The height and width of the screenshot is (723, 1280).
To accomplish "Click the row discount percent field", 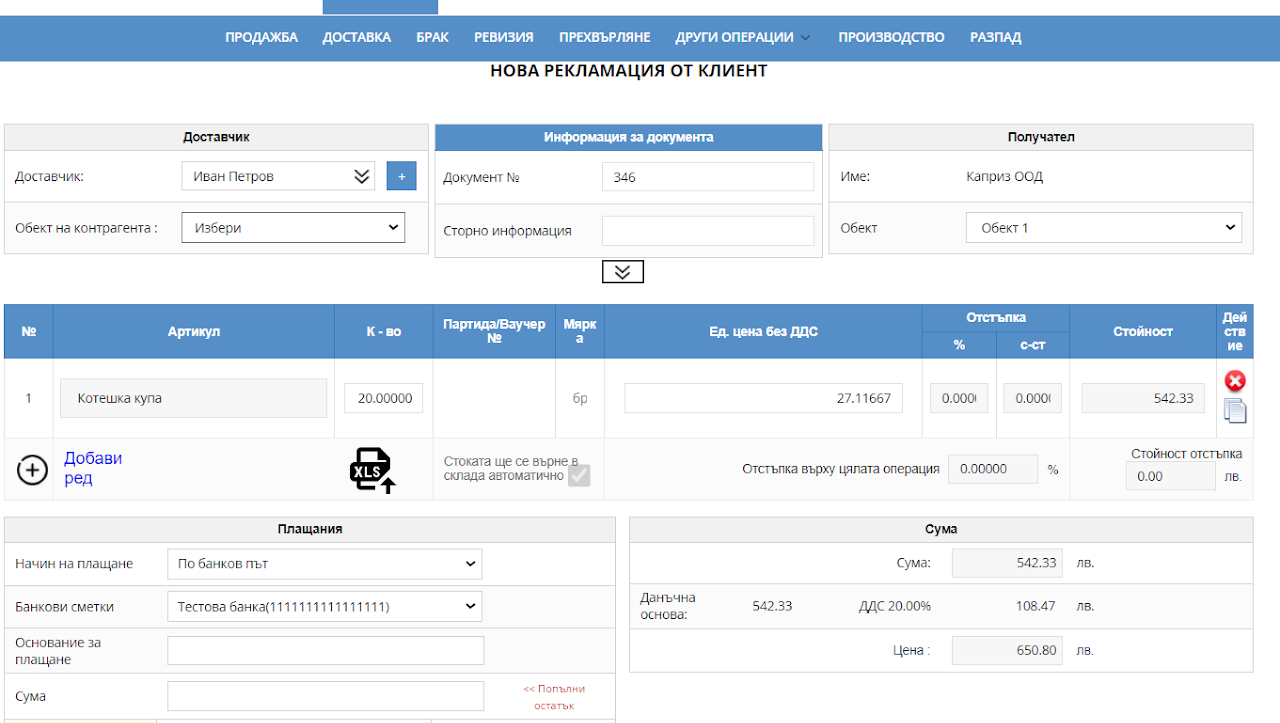I will click(960, 398).
